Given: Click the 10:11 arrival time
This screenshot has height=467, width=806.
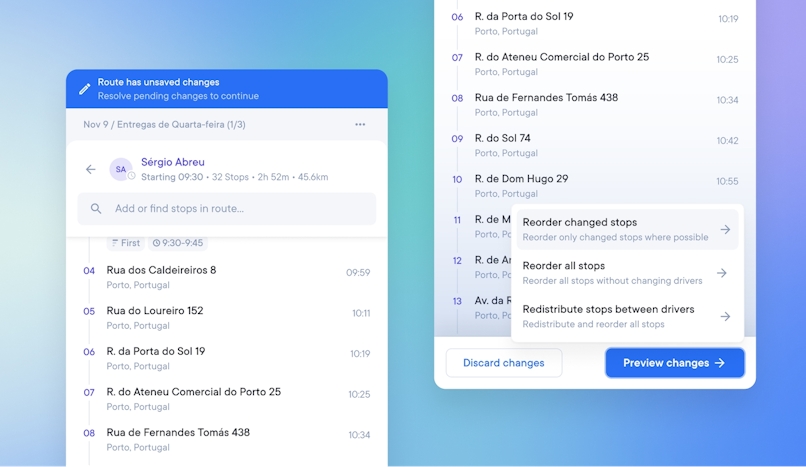Looking at the screenshot, I should (x=361, y=313).
